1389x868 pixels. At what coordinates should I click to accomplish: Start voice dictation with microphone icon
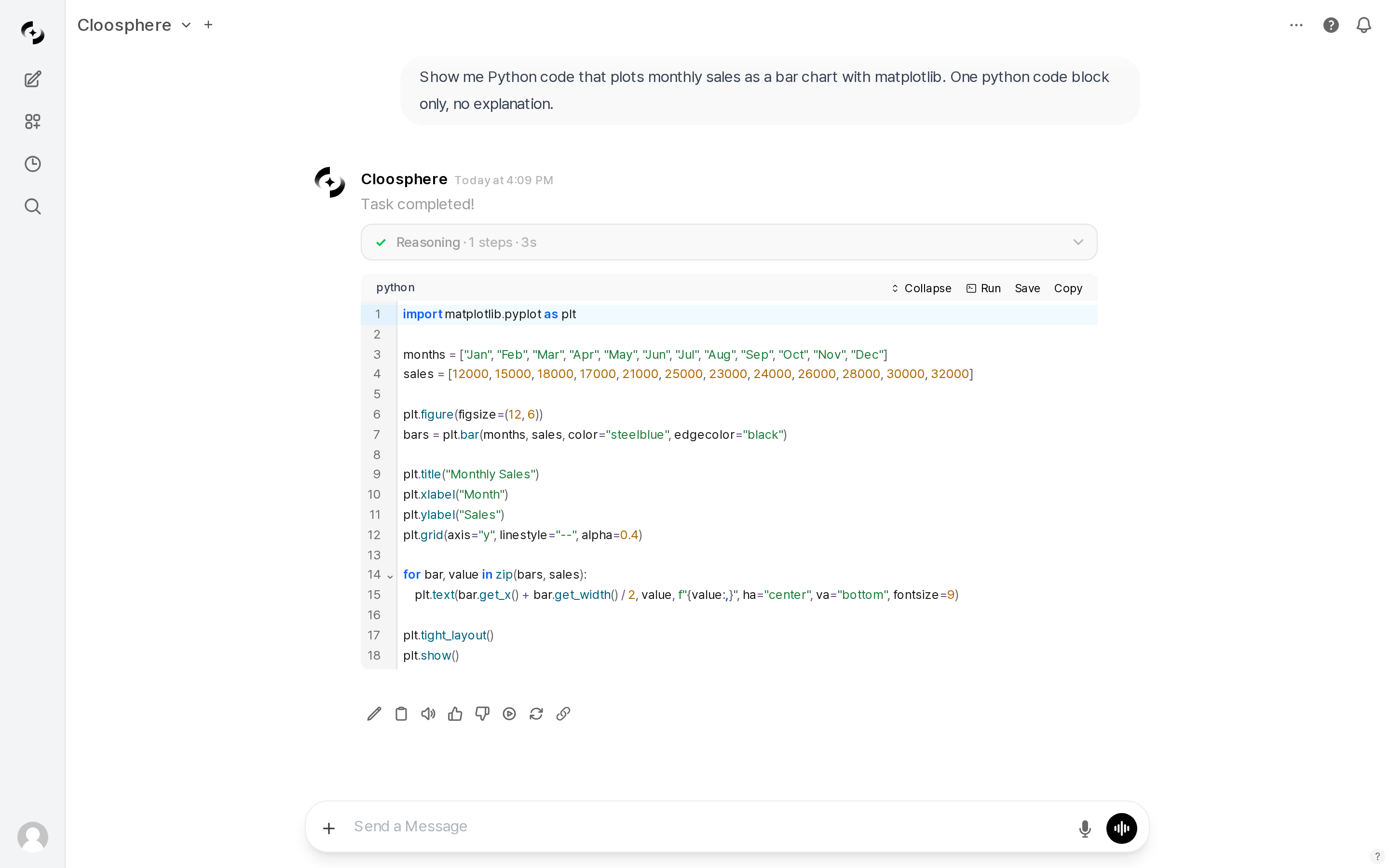tap(1085, 828)
